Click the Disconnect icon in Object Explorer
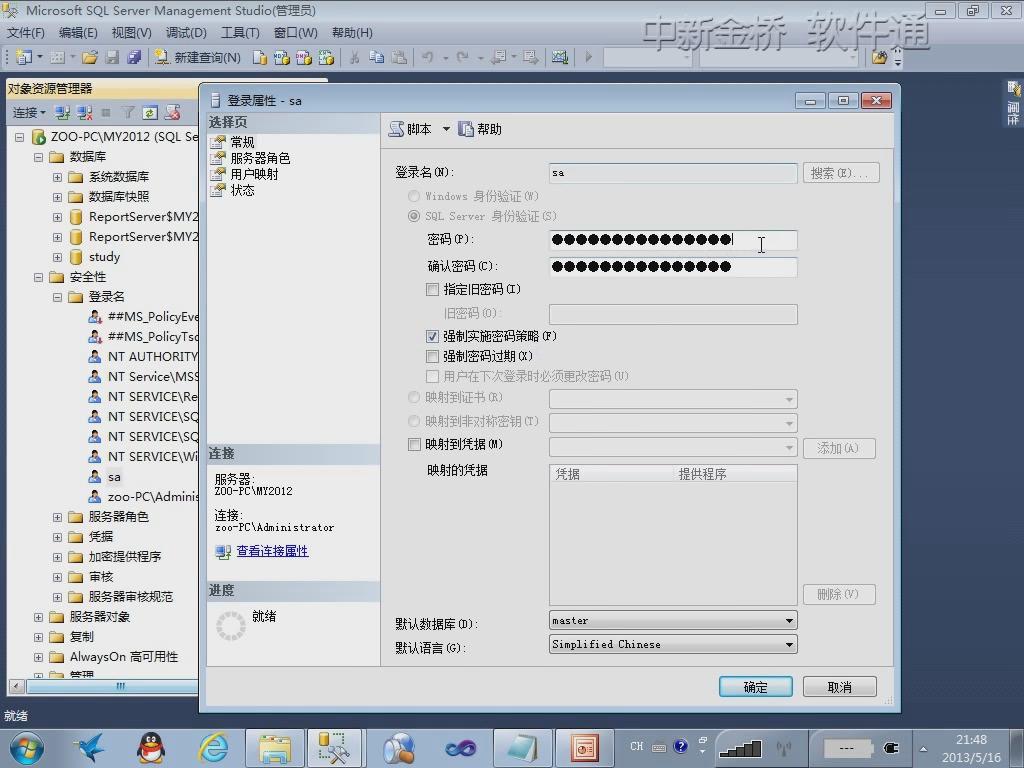1024x768 pixels. (84, 113)
